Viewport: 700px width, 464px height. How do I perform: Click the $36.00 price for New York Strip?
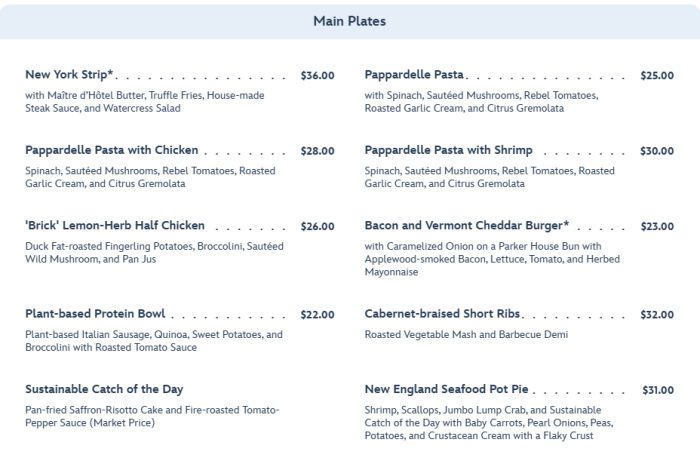point(317,75)
